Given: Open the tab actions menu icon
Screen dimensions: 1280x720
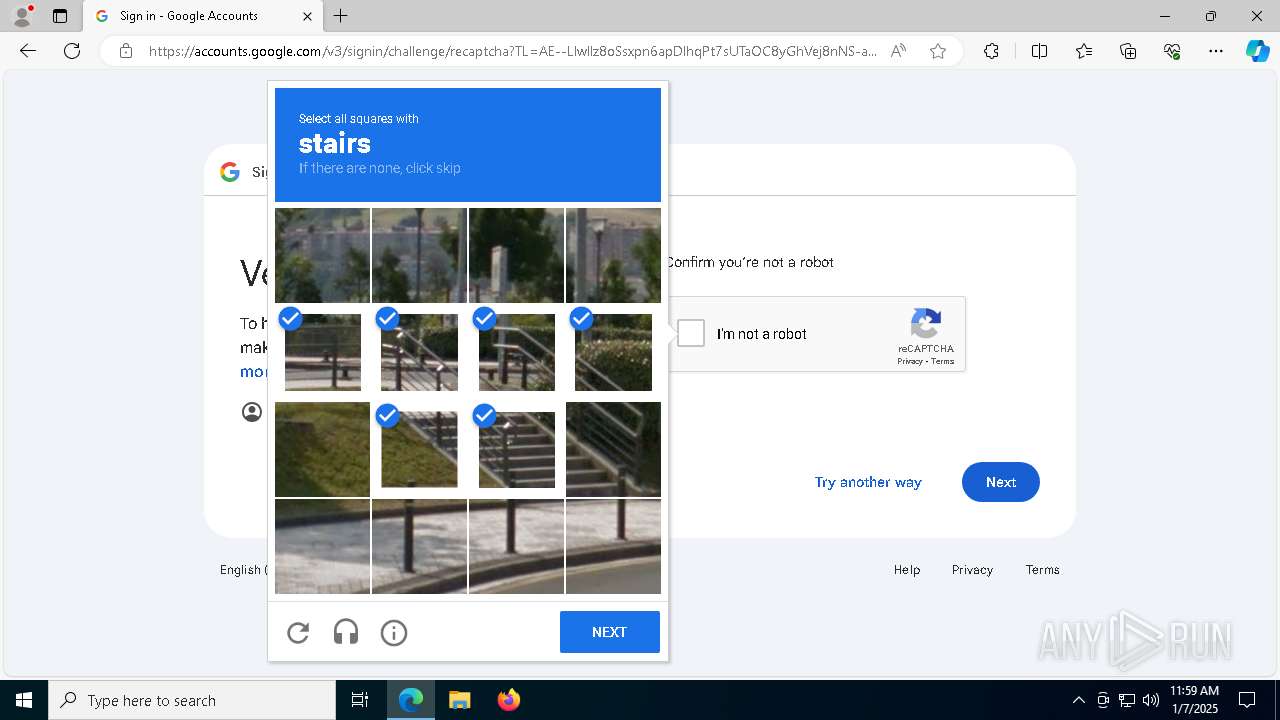Looking at the screenshot, I should point(60,16).
